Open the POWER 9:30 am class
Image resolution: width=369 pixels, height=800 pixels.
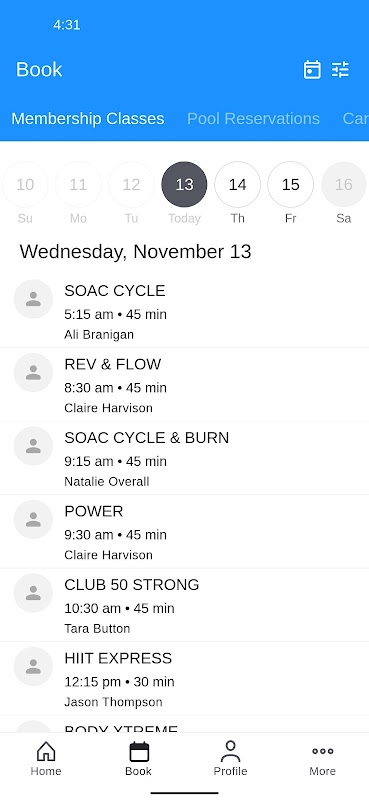[x=184, y=532]
